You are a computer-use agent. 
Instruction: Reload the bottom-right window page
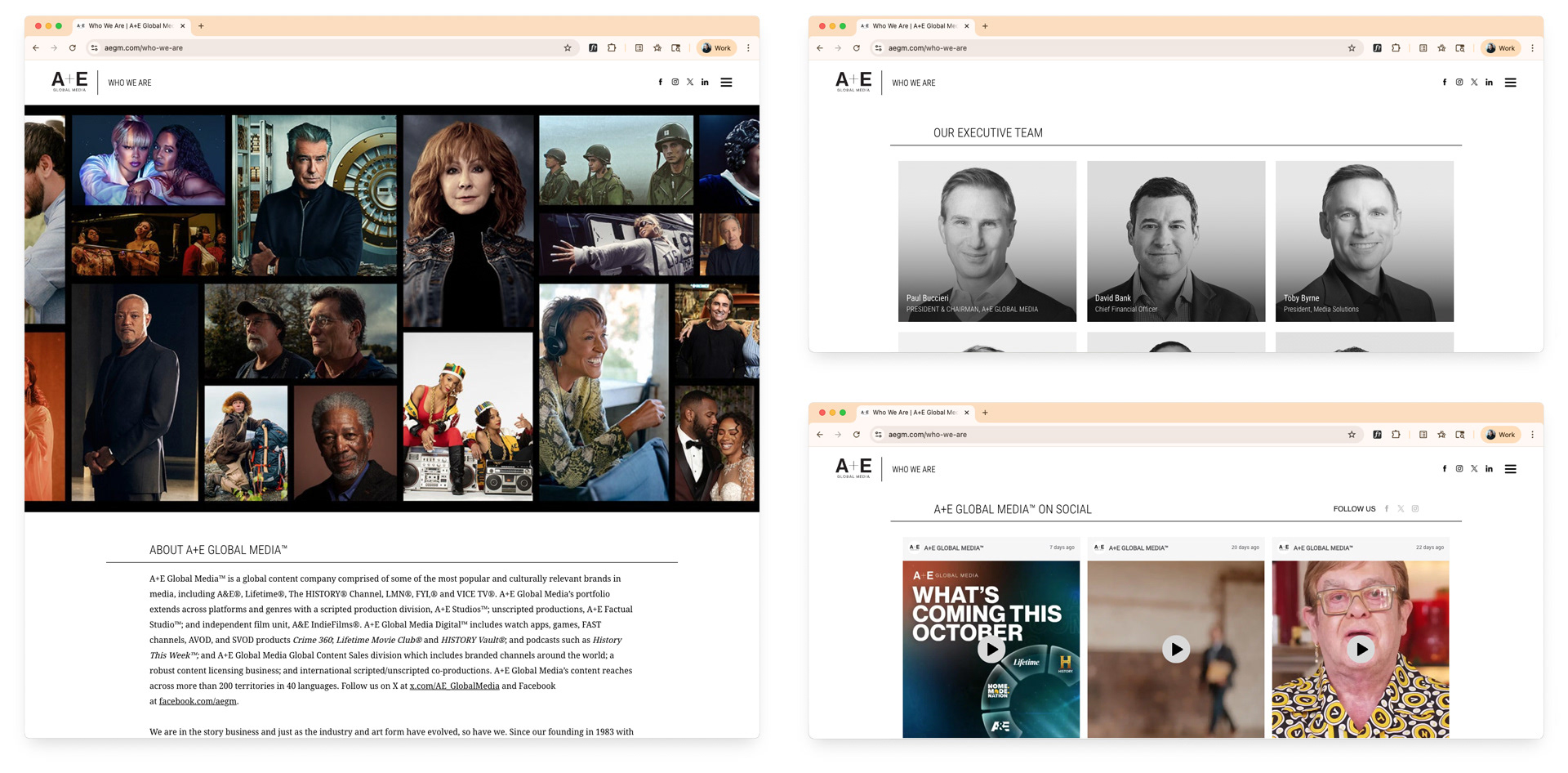[x=857, y=435]
